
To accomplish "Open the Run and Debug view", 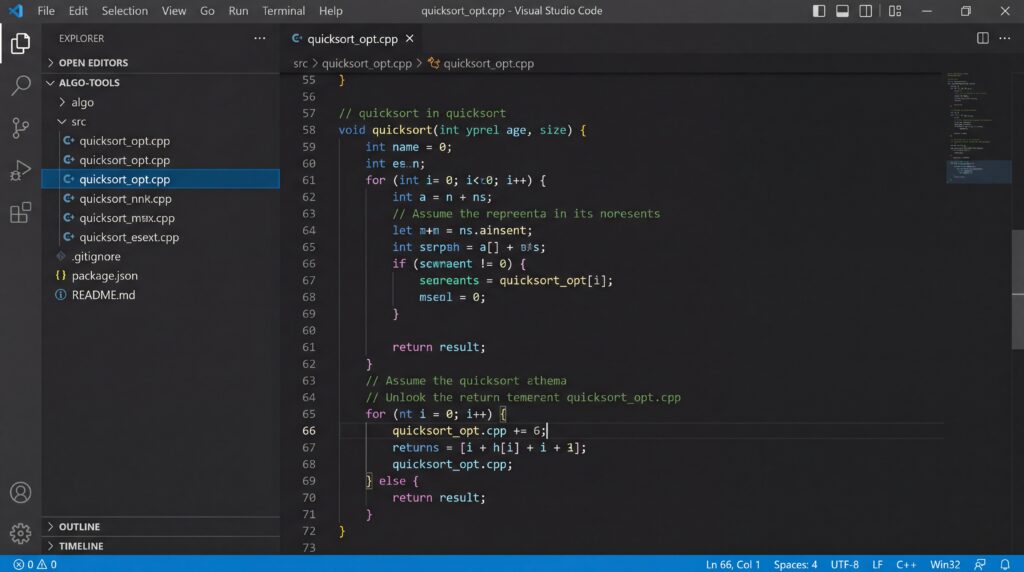I will coord(20,170).
